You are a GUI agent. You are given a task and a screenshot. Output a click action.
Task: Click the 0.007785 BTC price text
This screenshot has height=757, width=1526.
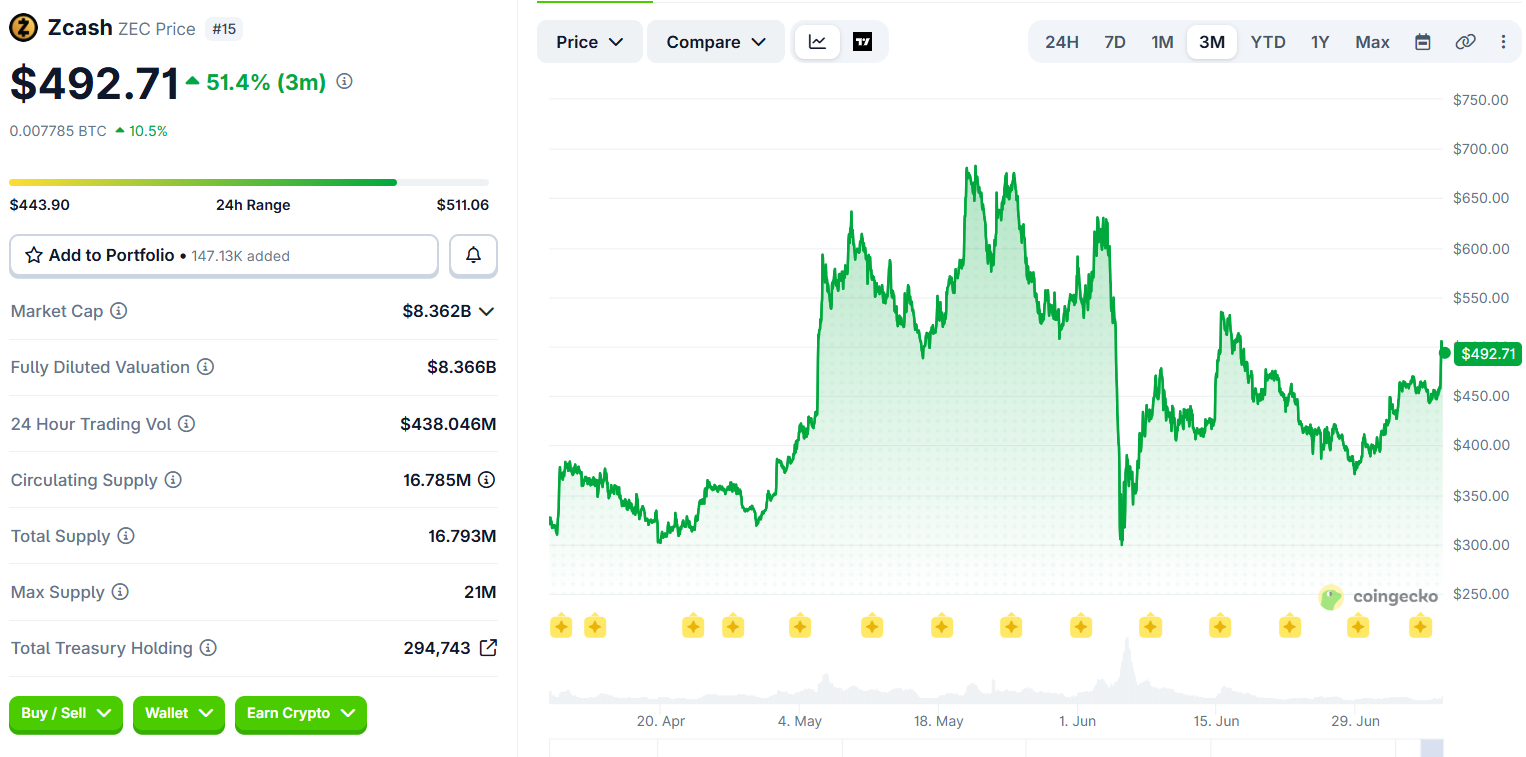(58, 131)
